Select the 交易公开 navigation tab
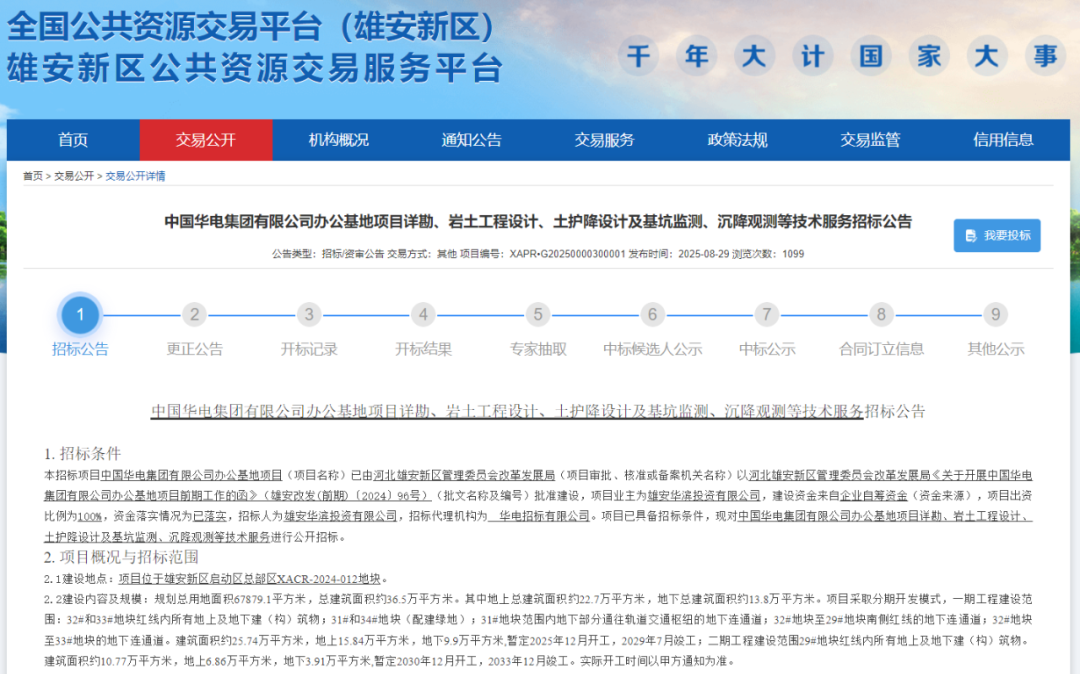Viewport: 1080px width, 674px height. pos(206,140)
